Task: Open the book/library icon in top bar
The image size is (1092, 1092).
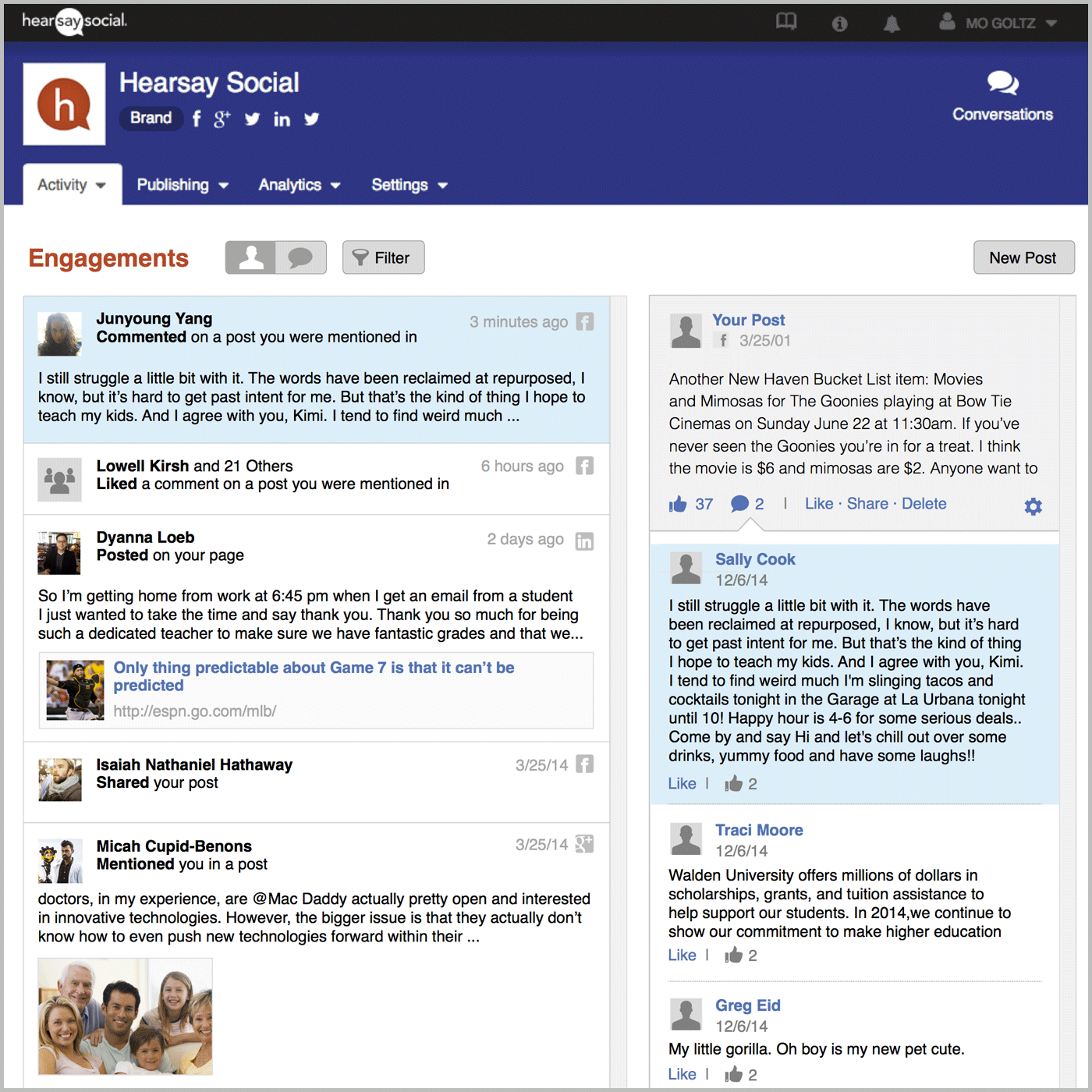Action: [786, 22]
